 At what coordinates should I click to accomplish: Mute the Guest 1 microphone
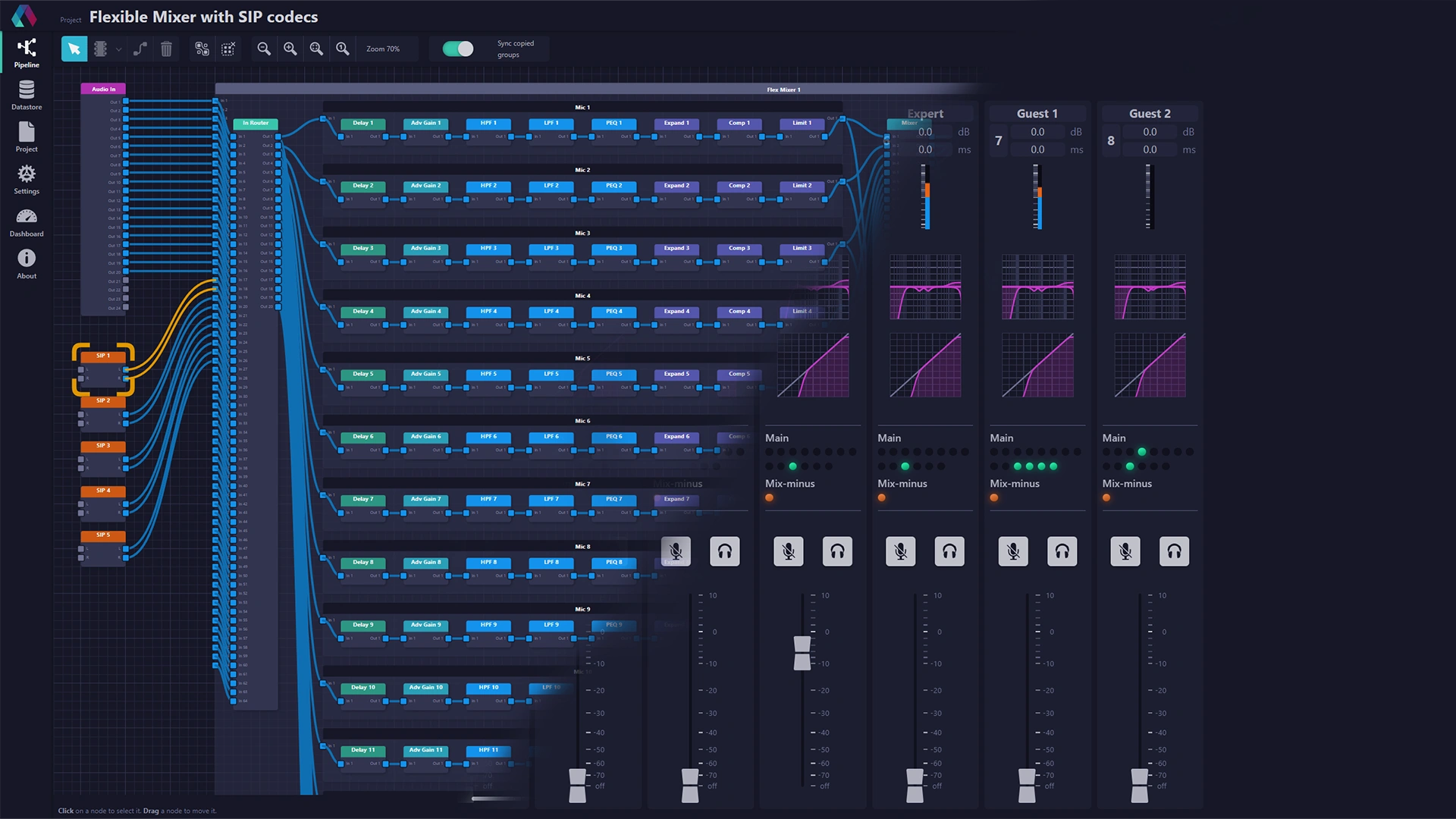point(1012,551)
